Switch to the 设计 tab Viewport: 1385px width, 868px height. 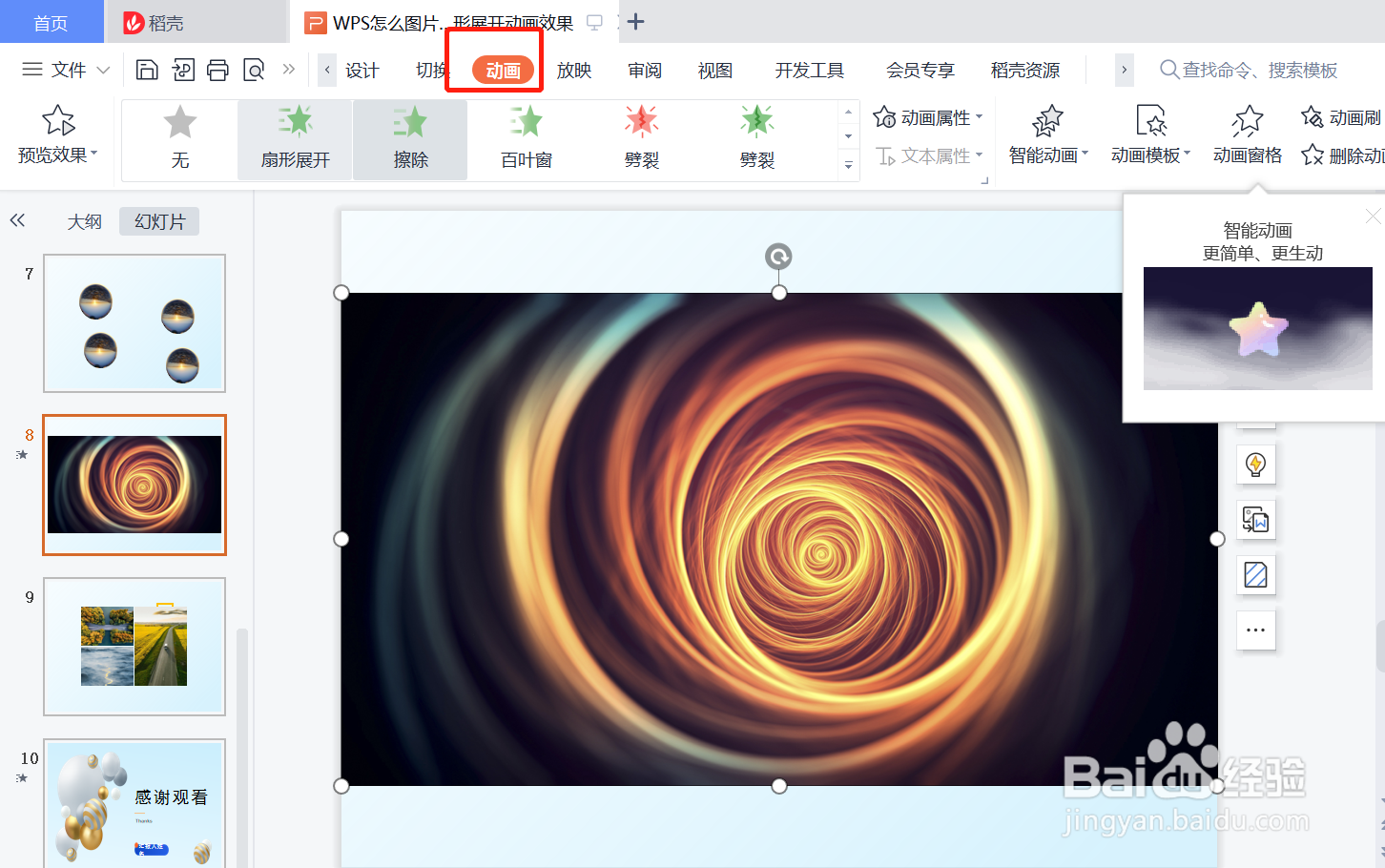362,71
